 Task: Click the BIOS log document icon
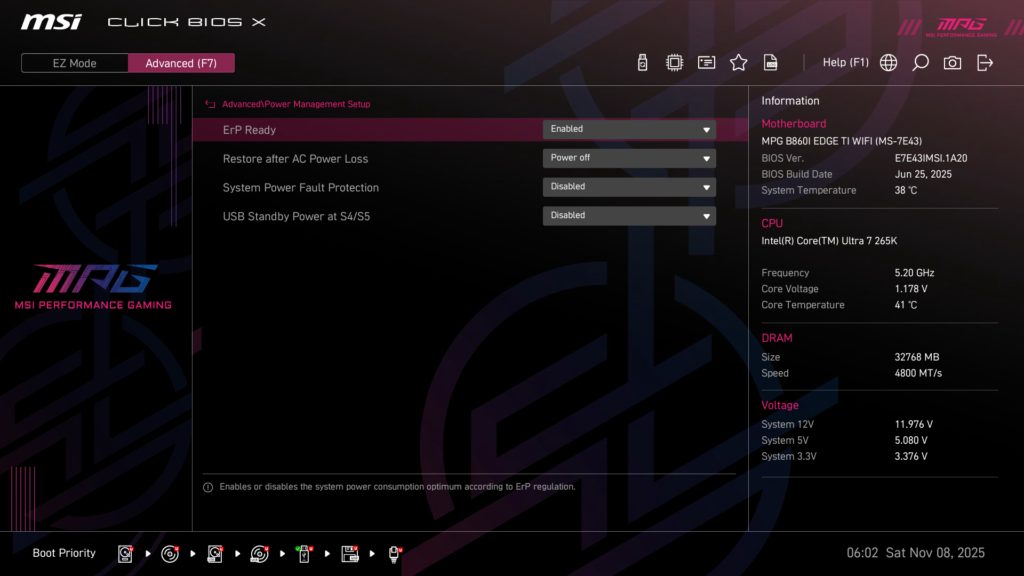point(770,62)
